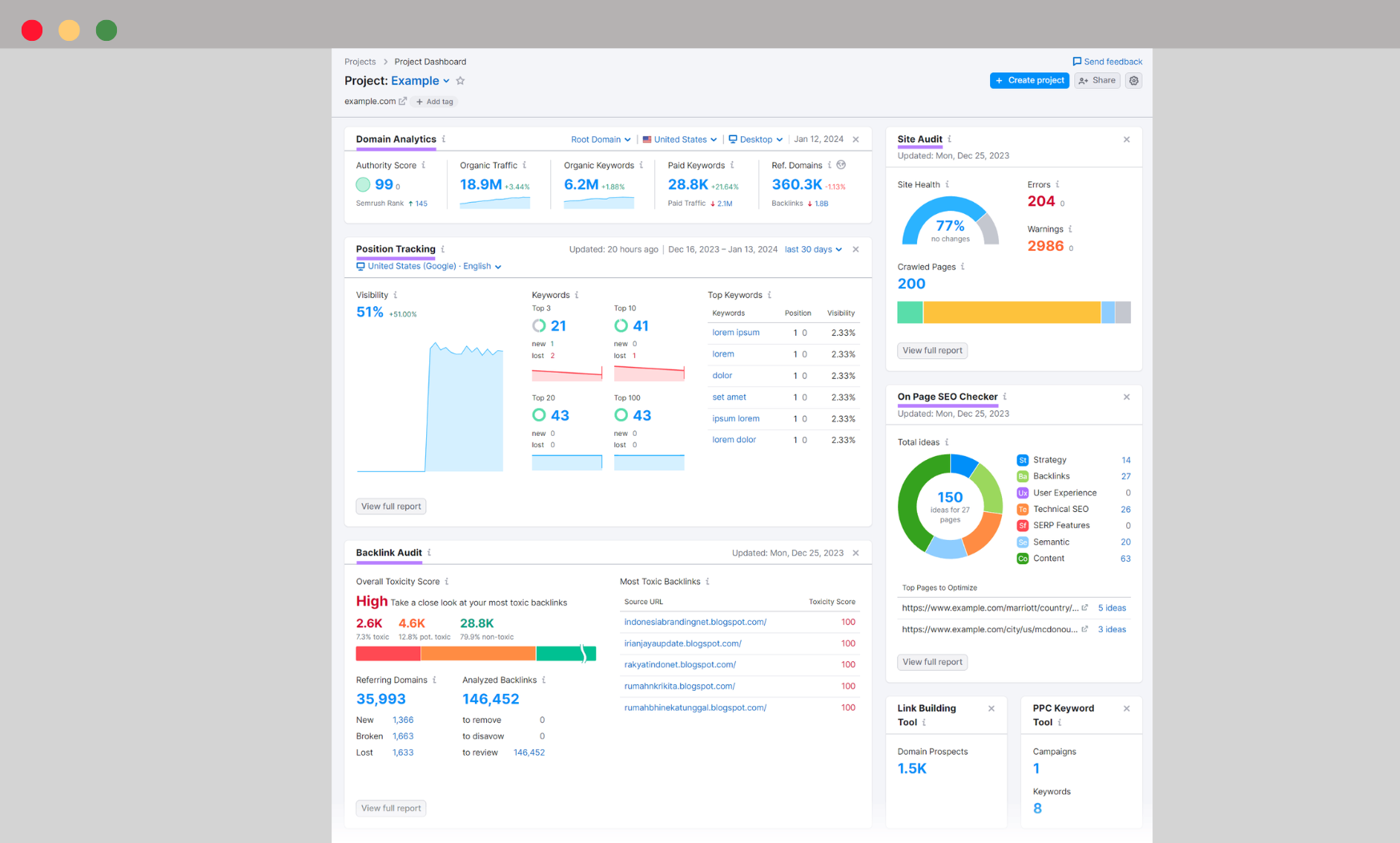Open project settings gear icon

click(1134, 80)
